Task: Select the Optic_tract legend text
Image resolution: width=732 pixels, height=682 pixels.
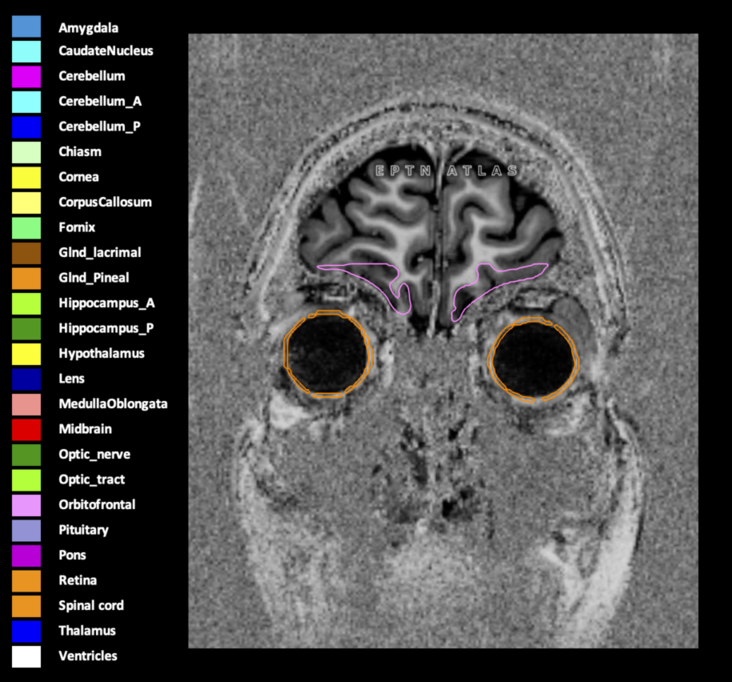Action: (92, 480)
